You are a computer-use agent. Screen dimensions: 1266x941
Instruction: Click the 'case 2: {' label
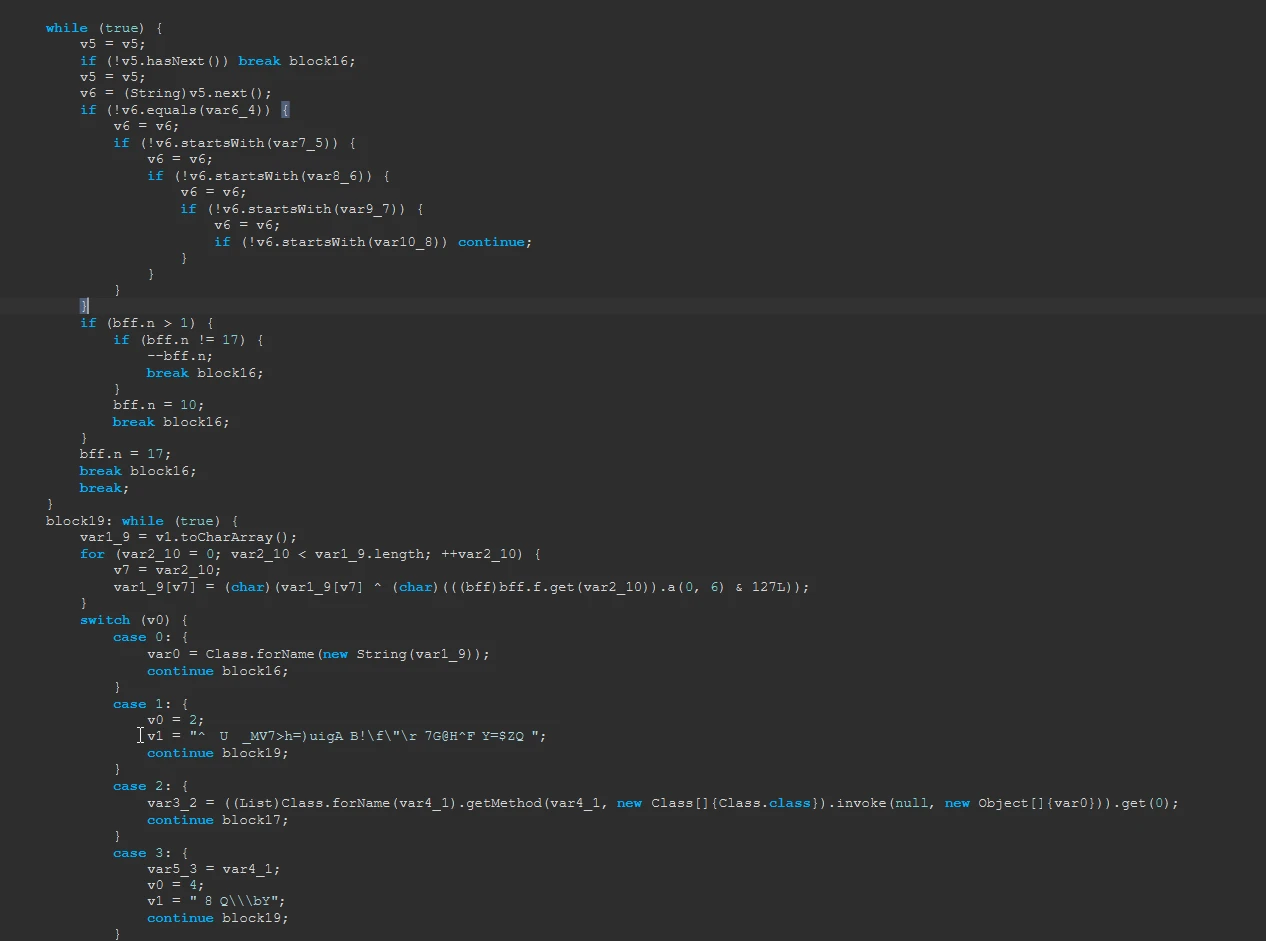150,786
